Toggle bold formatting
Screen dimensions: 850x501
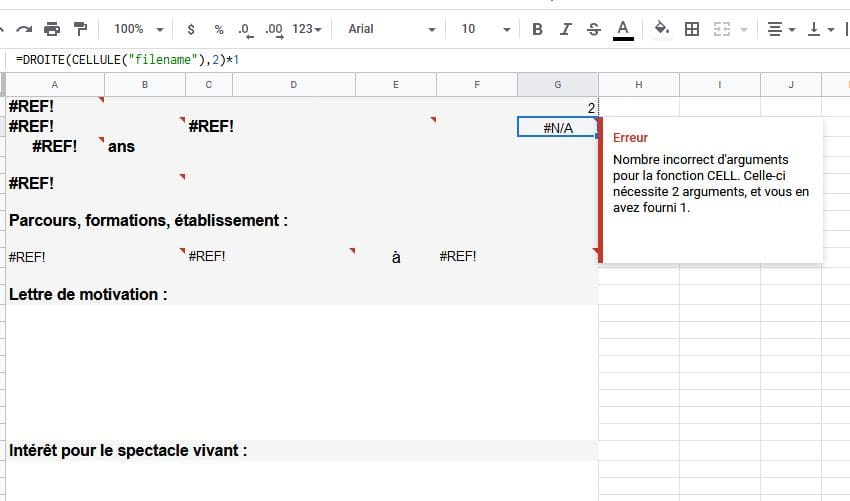point(537,29)
